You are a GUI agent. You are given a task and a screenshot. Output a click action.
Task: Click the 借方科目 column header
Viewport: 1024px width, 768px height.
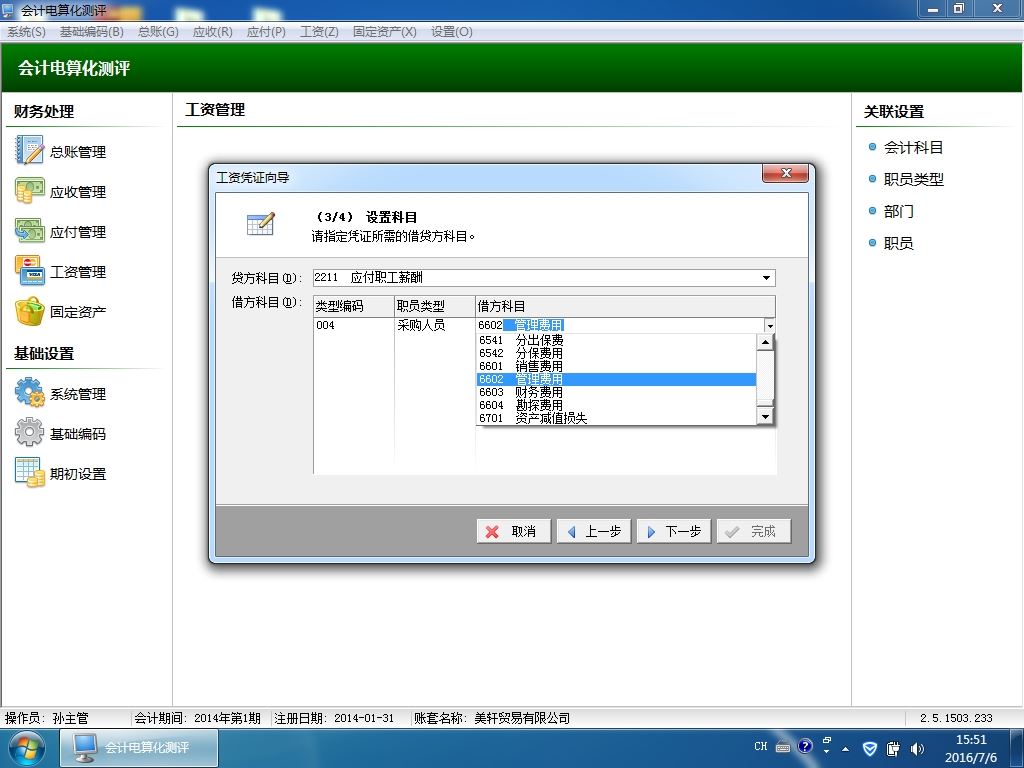tap(626, 306)
